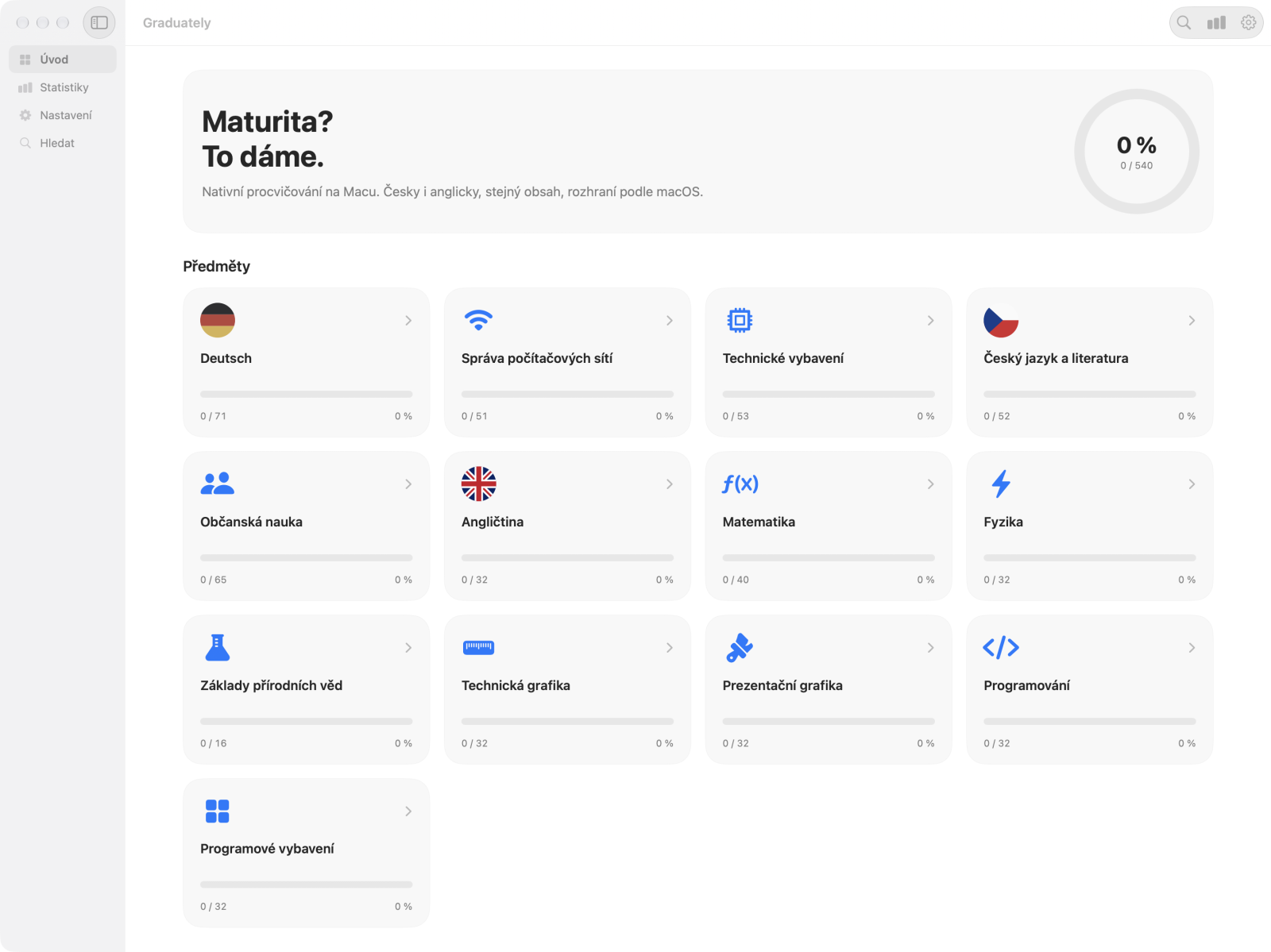
Task: Open the Občanská nauka subject title
Action: (251, 522)
